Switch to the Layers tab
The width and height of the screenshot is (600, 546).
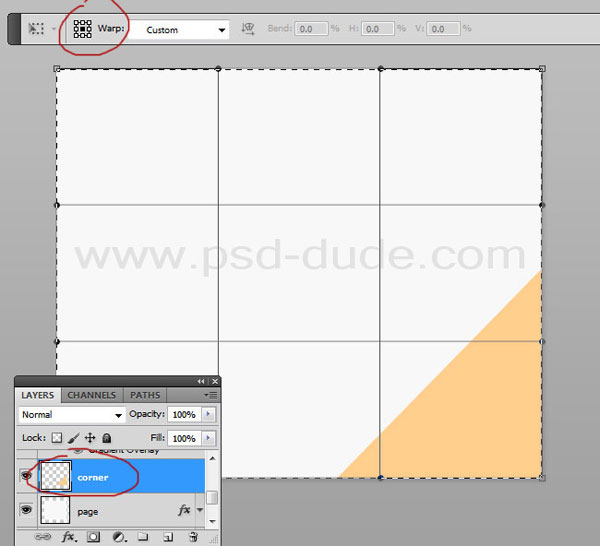click(x=38, y=395)
